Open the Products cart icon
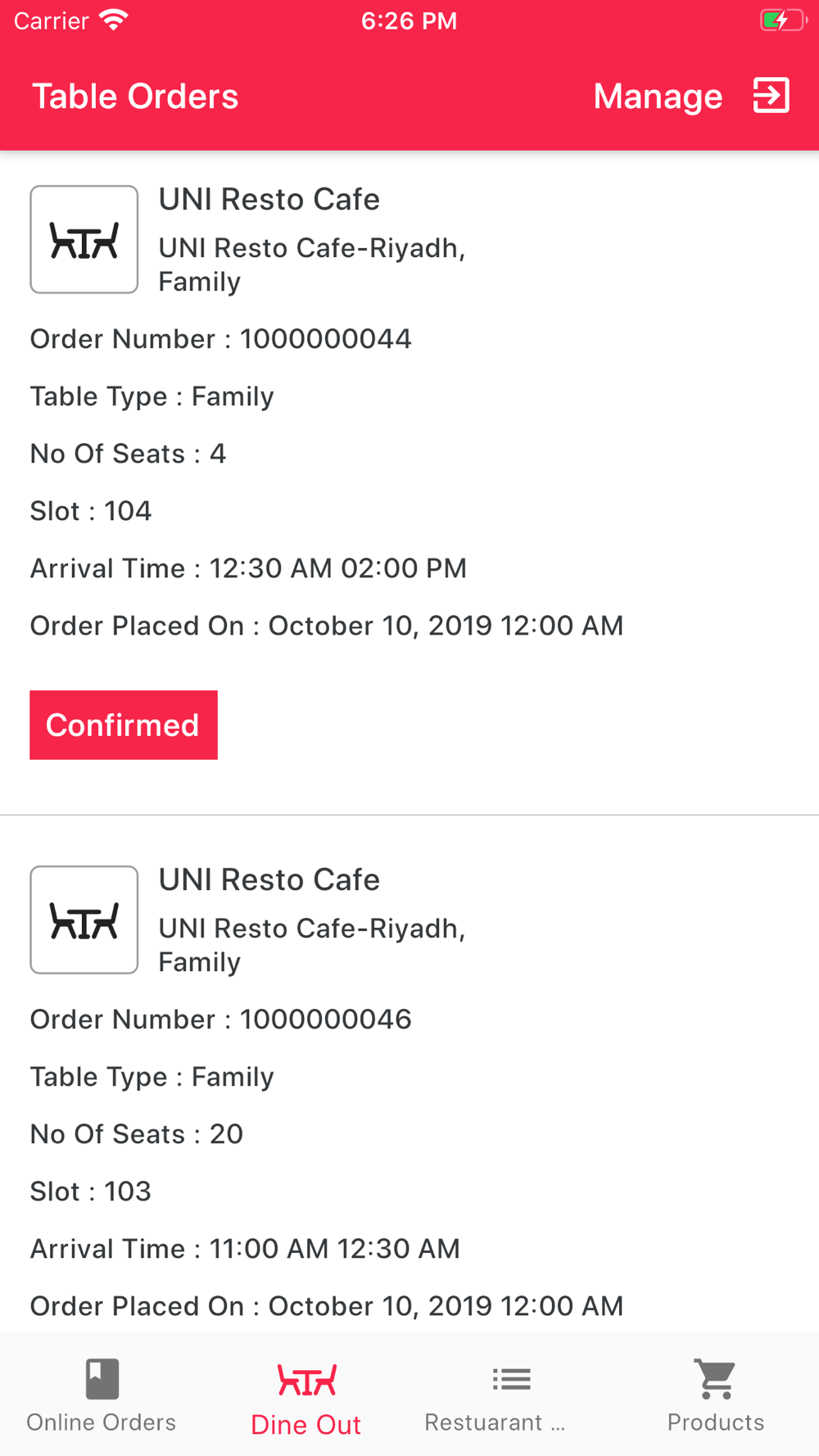Screen dimensions: 819x1456 [x=716, y=1379]
